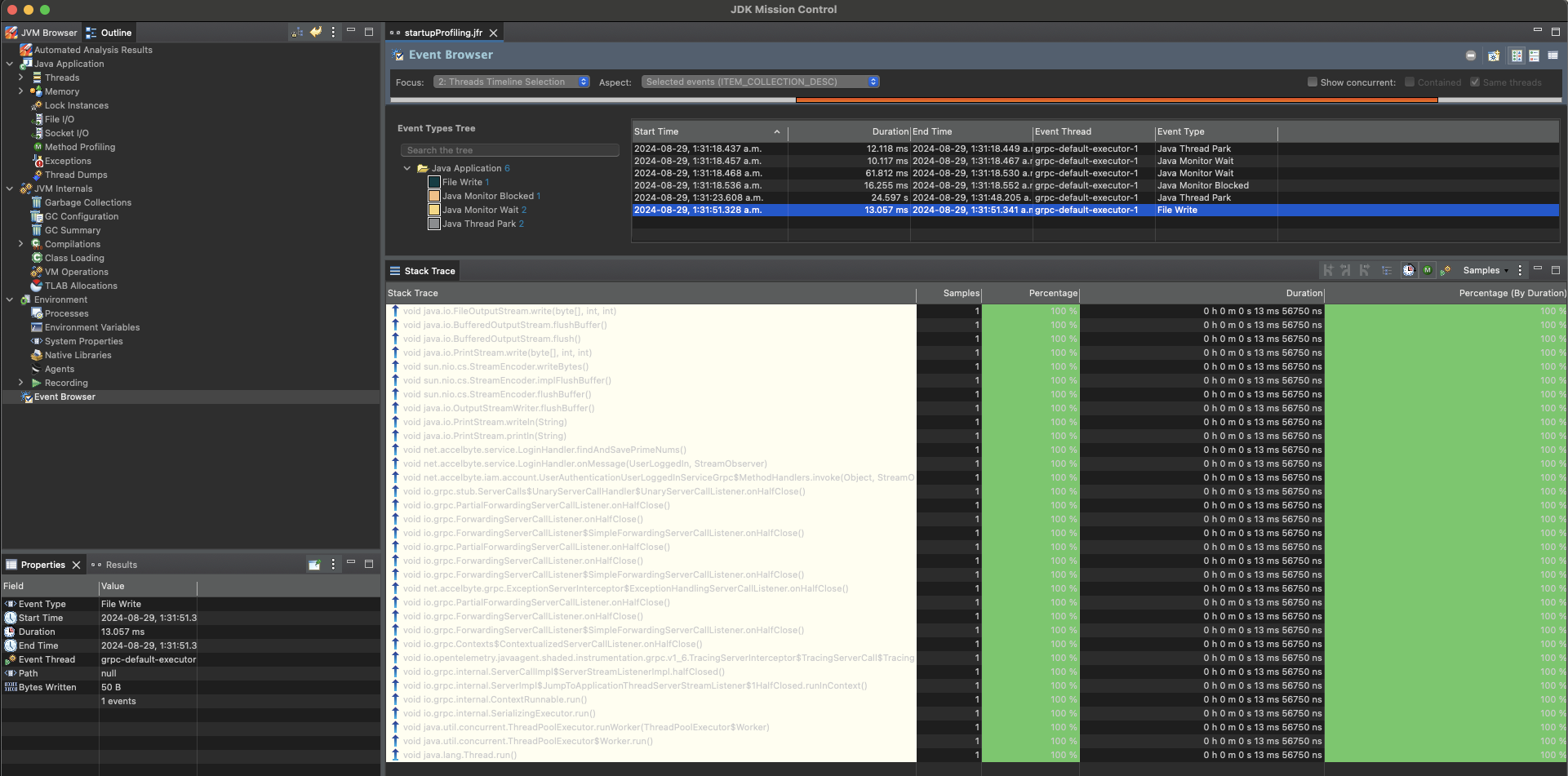Expand the Memory outline node
This screenshot has width=1568, height=776.
pyautogui.click(x=21, y=91)
